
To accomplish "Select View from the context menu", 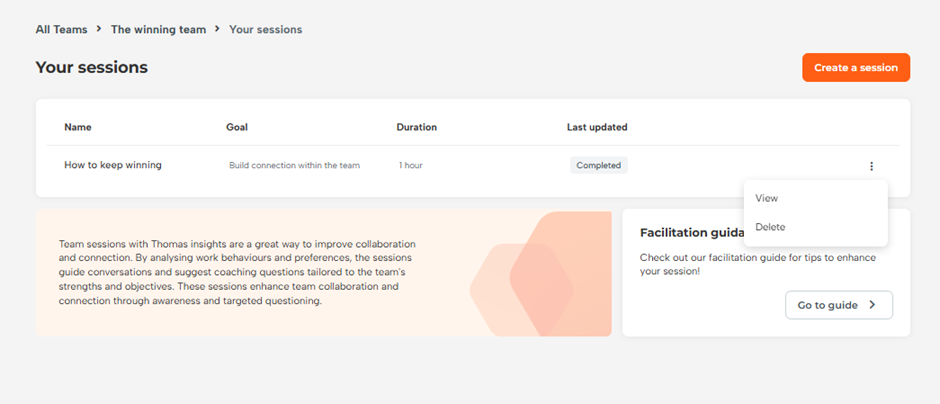I will point(767,198).
